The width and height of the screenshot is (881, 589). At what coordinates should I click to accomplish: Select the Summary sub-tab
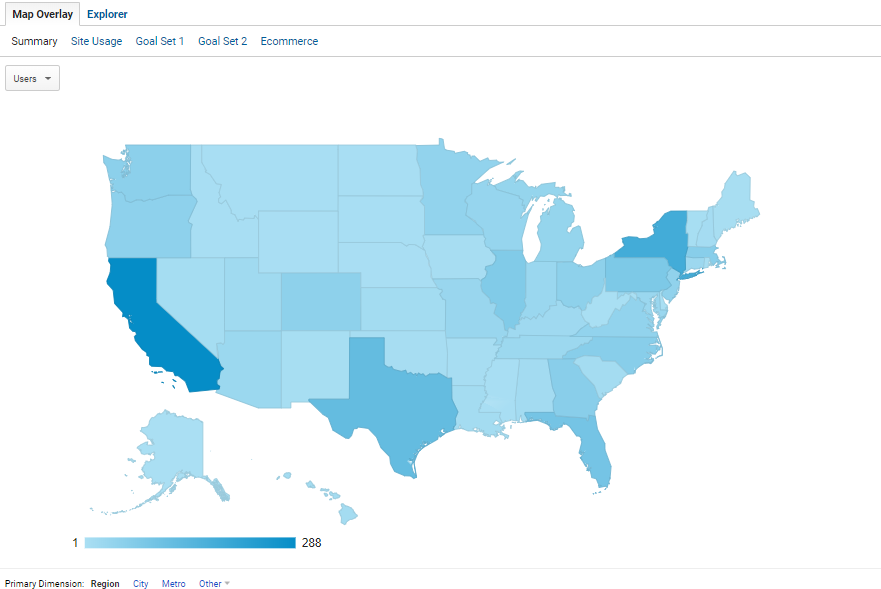[x=34, y=41]
